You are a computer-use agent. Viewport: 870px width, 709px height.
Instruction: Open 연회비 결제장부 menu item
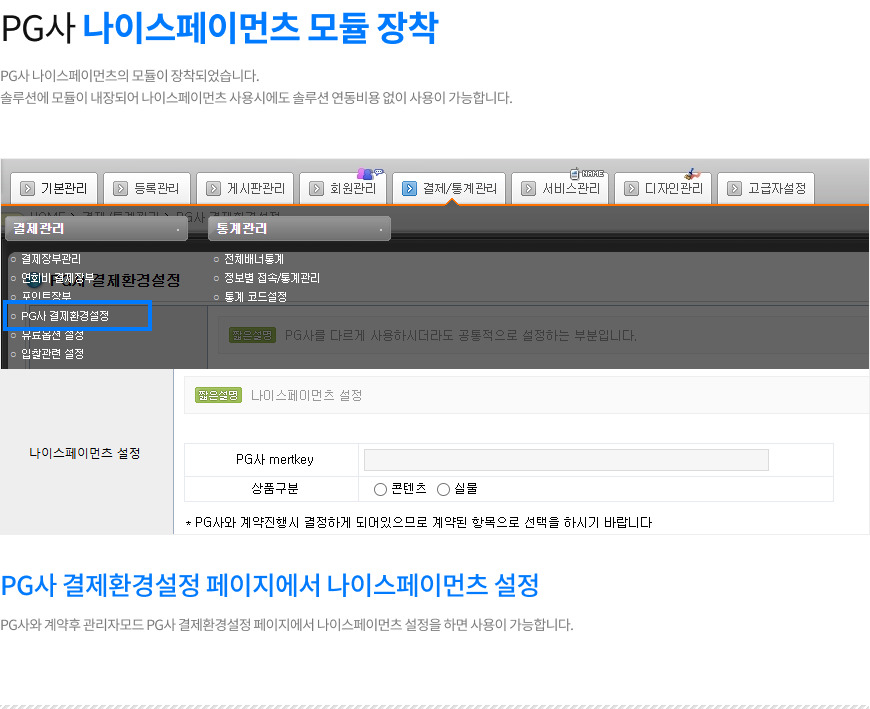[x=58, y=278]
